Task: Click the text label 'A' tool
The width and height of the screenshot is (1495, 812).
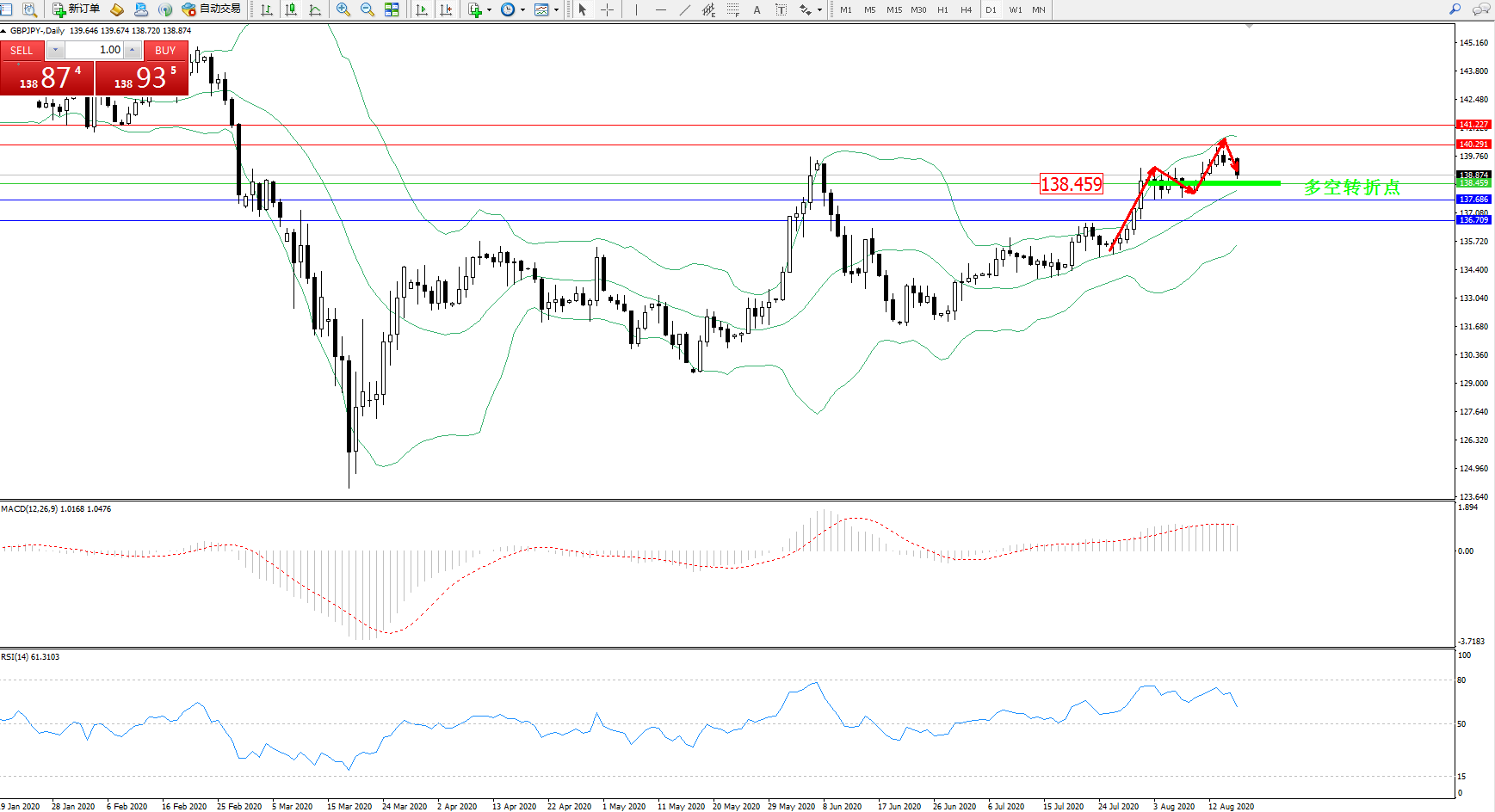Action: tap(757, 9)
